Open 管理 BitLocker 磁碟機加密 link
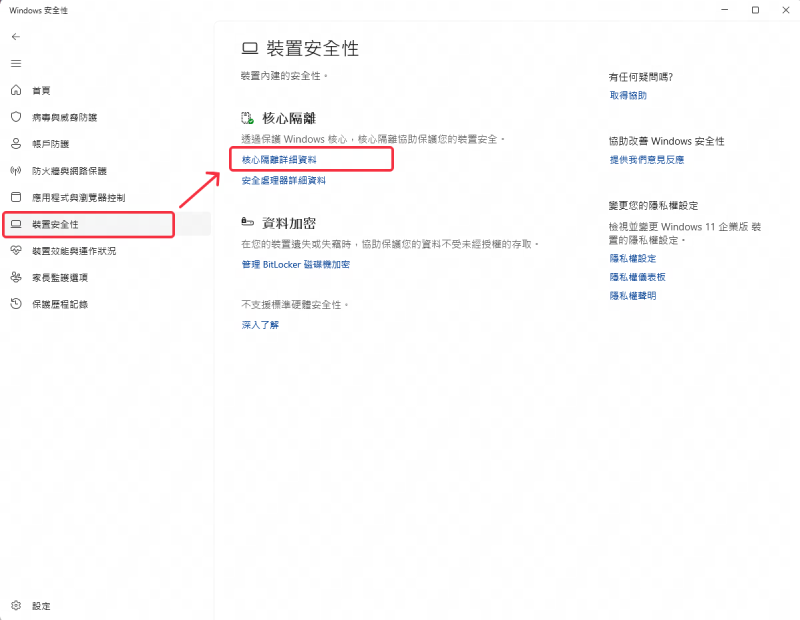 click(296, 264)
